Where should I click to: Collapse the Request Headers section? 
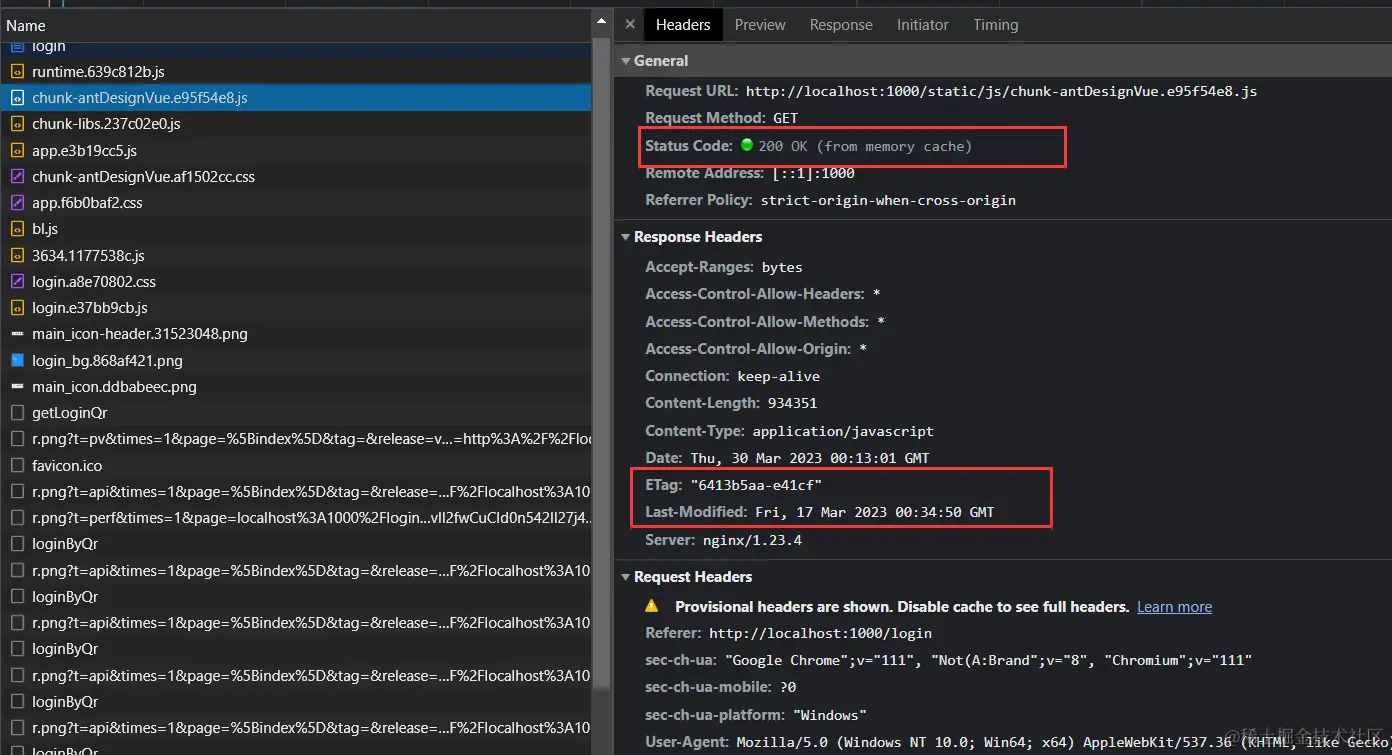coord(626,577)
